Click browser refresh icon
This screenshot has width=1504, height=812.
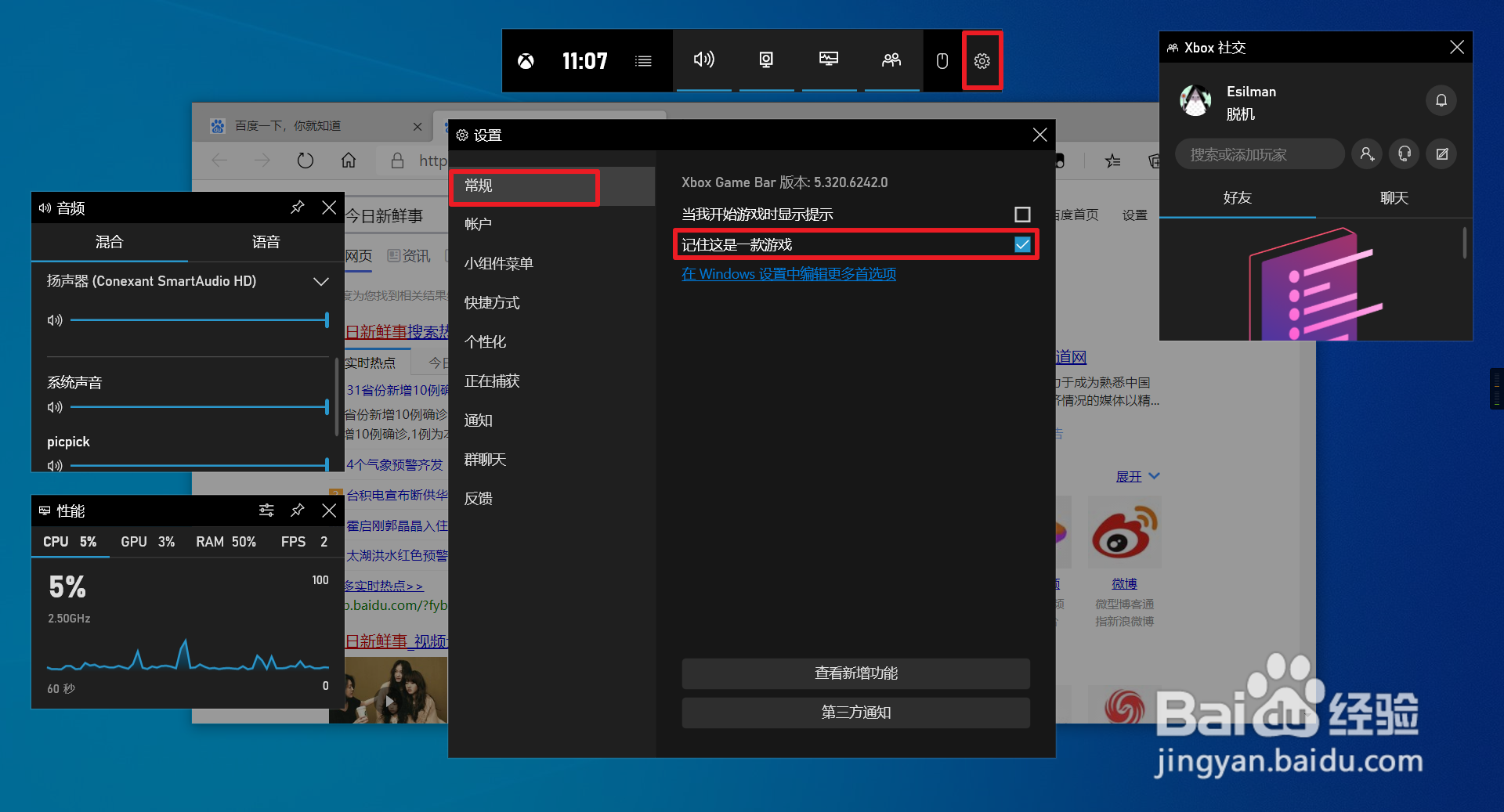[x=305, y=161]
